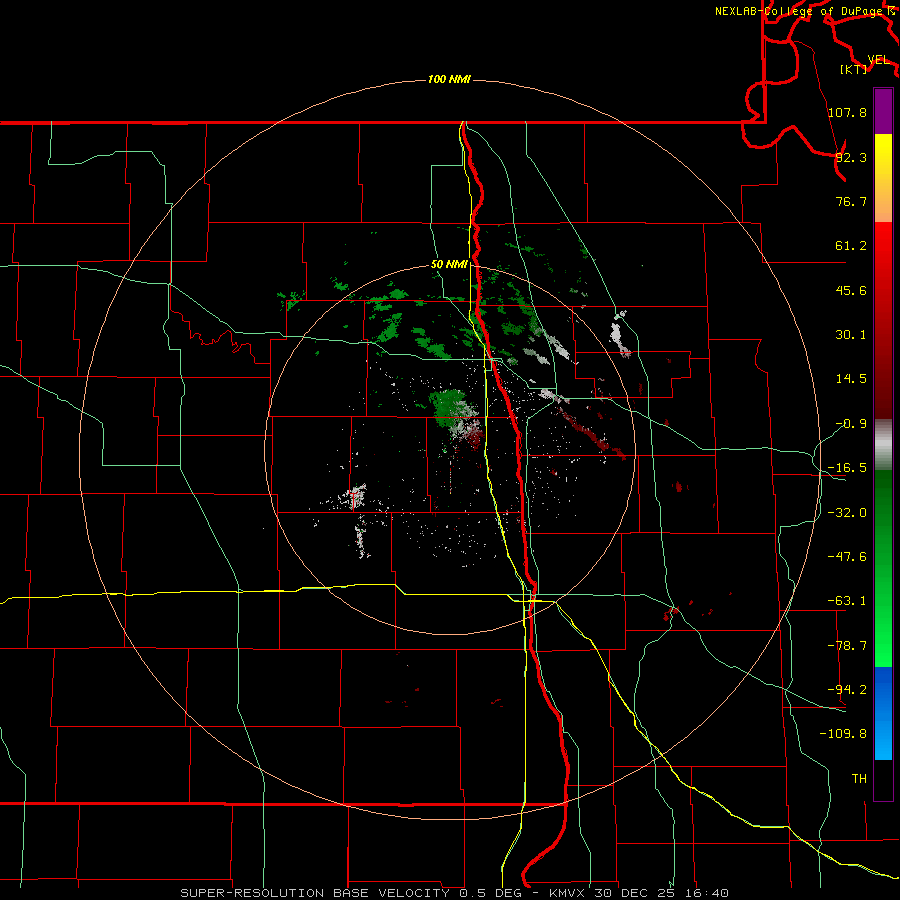Select the 45.6 velocity scale value
The width and height of the screenshot is (900, 900).
pos(851,290)
